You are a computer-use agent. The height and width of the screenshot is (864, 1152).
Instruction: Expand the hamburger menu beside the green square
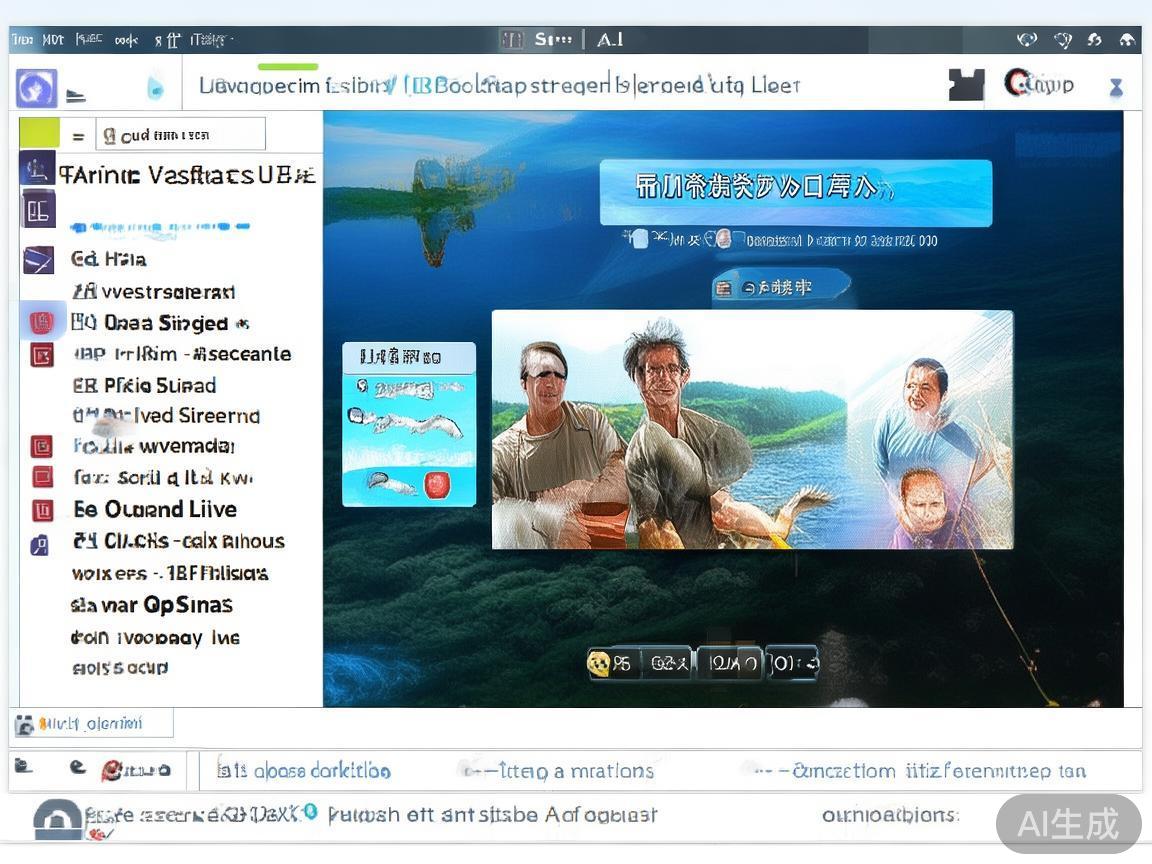[x=78, y=136]
